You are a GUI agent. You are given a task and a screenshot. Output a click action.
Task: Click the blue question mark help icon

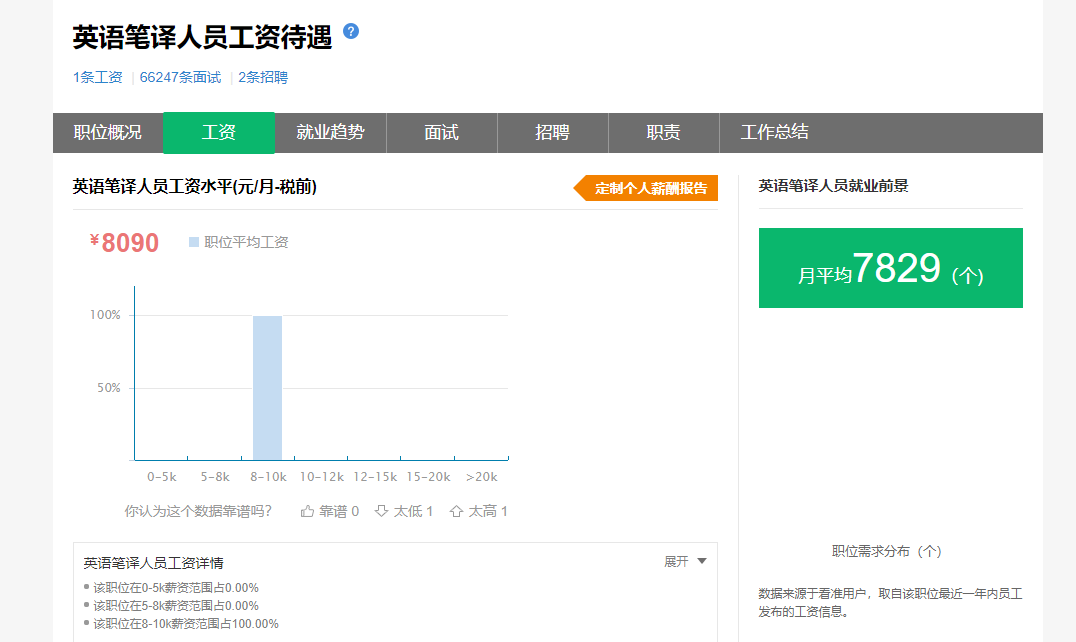(351, 31)
